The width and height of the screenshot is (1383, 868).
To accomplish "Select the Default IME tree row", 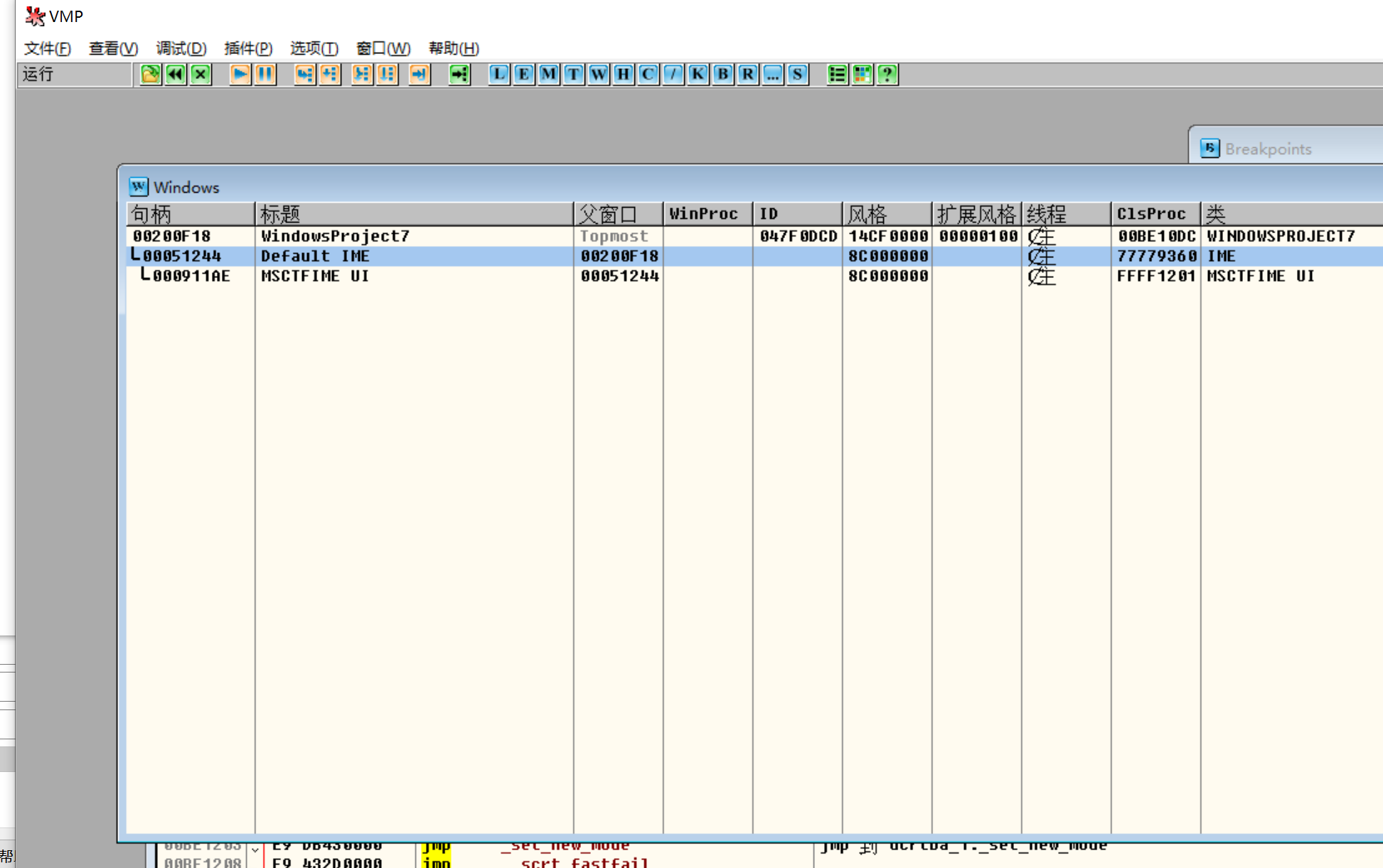I will (314, 256).
